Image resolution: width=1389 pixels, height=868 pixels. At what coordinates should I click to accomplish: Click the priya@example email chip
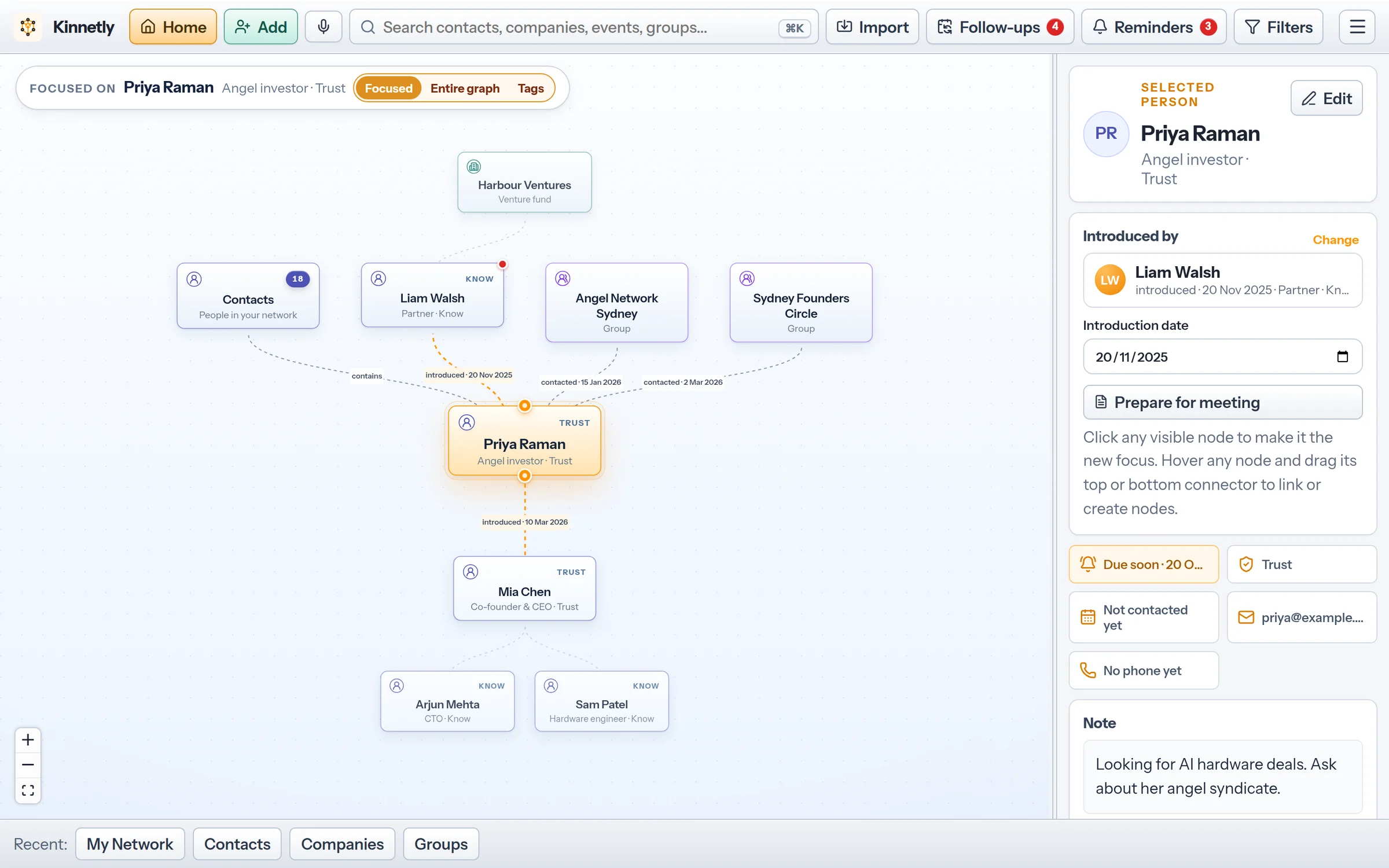click(1302, 617)
